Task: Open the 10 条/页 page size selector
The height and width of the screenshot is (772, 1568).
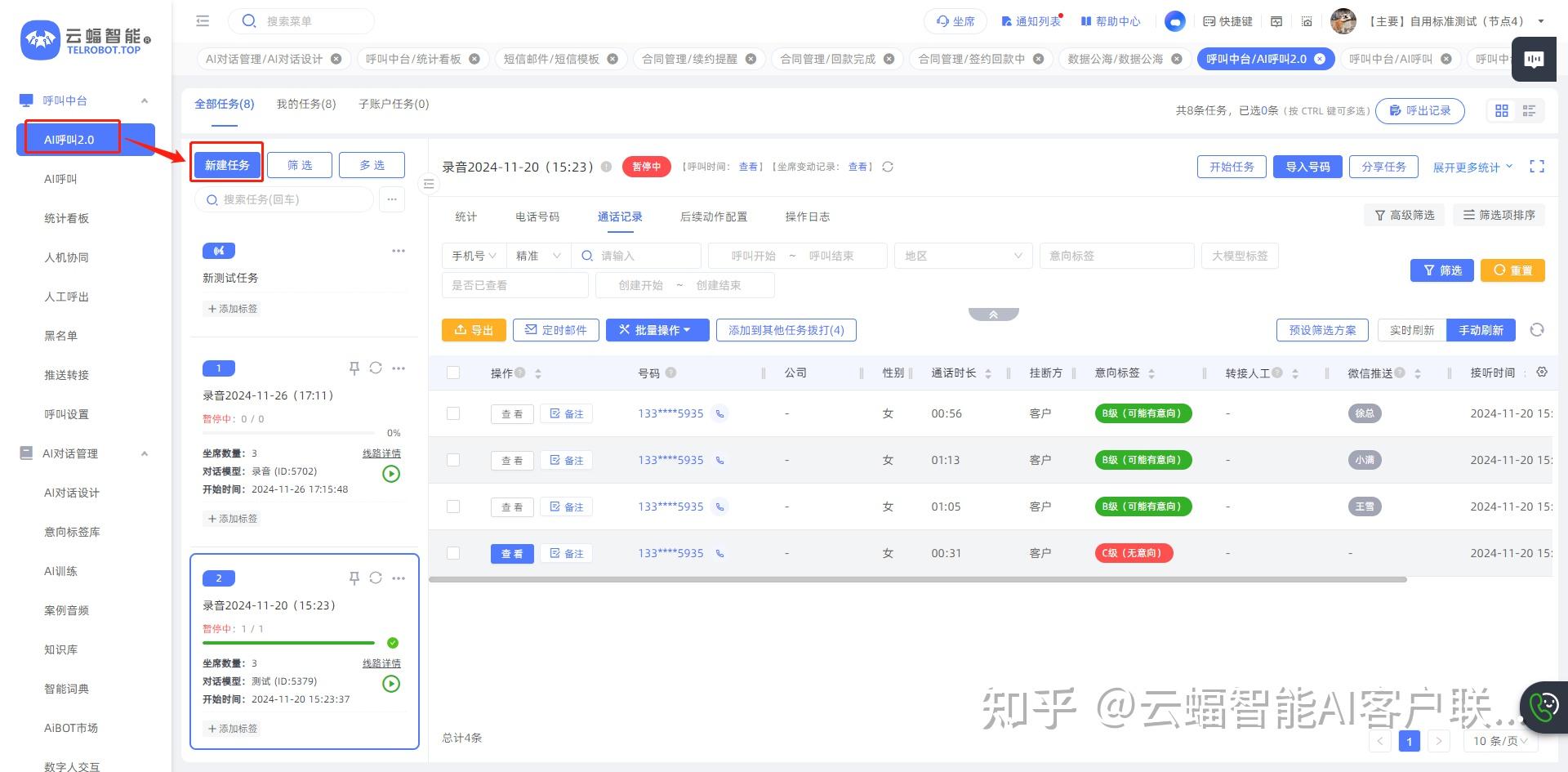Action: pos(1501,741)
